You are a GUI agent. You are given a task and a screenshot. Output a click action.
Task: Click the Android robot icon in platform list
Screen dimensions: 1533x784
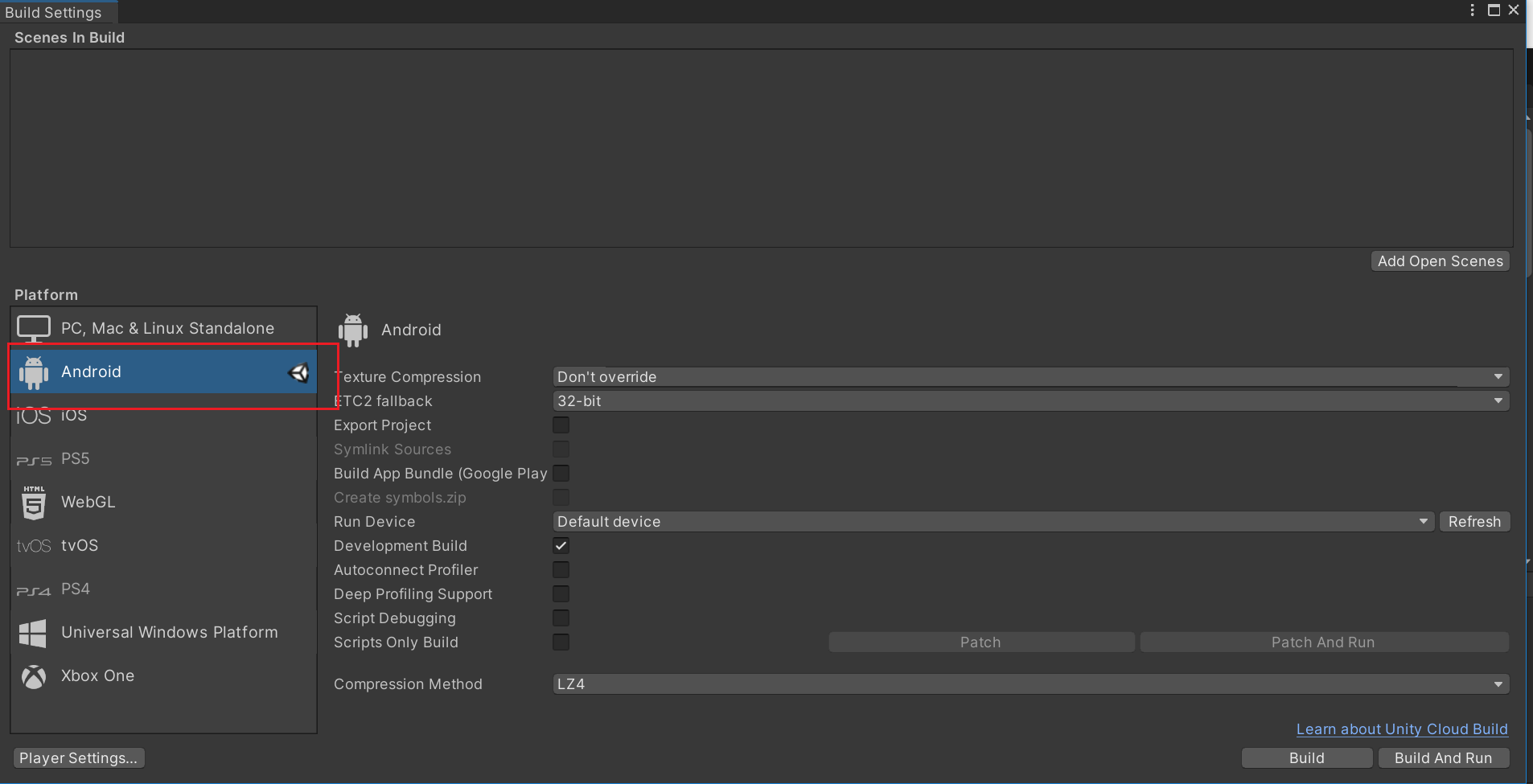[x=34, y=372]
